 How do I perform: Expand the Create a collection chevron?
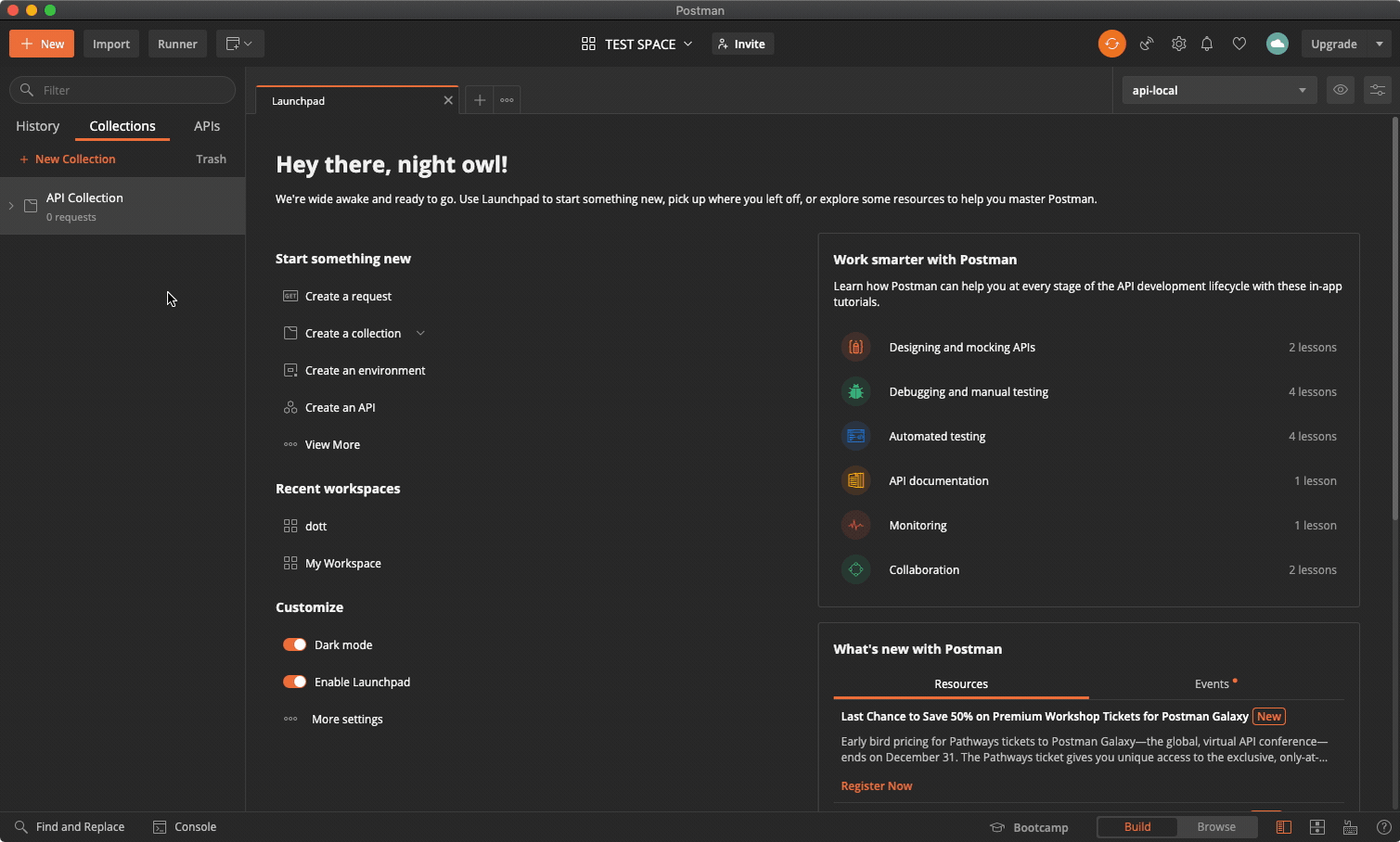coord(420,333)
